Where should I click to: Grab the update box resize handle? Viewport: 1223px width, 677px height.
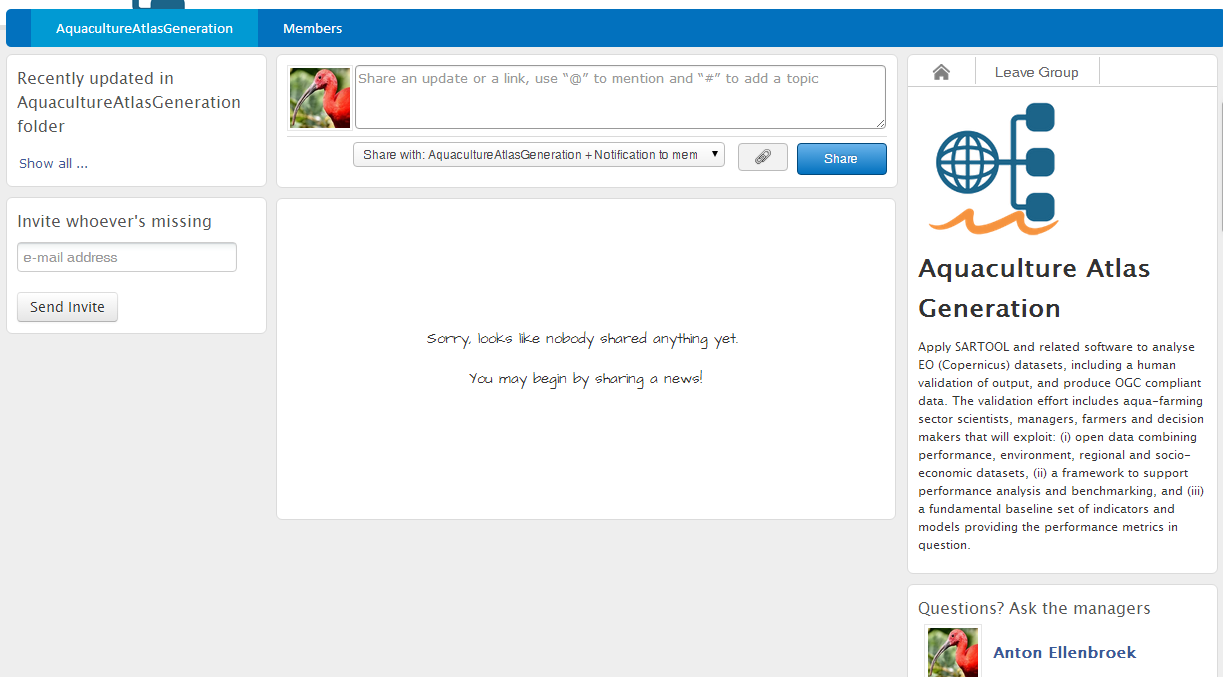tap(881, 124)
